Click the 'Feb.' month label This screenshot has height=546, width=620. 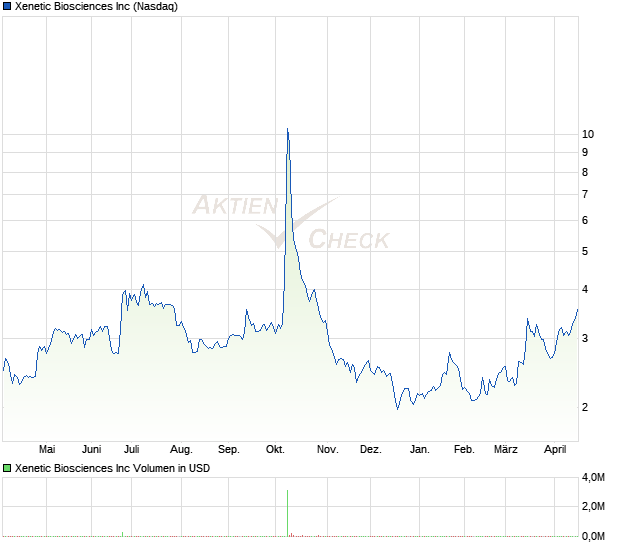pos(464,449)
